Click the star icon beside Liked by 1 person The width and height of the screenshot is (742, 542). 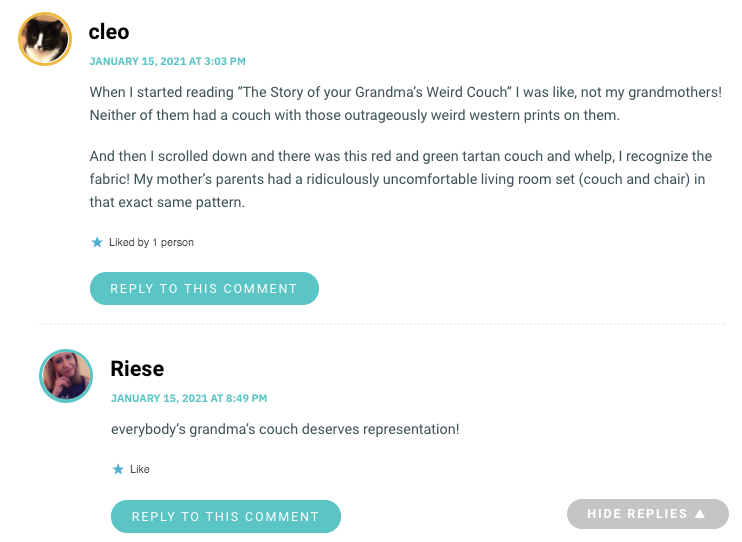click(x=97, y=242)
